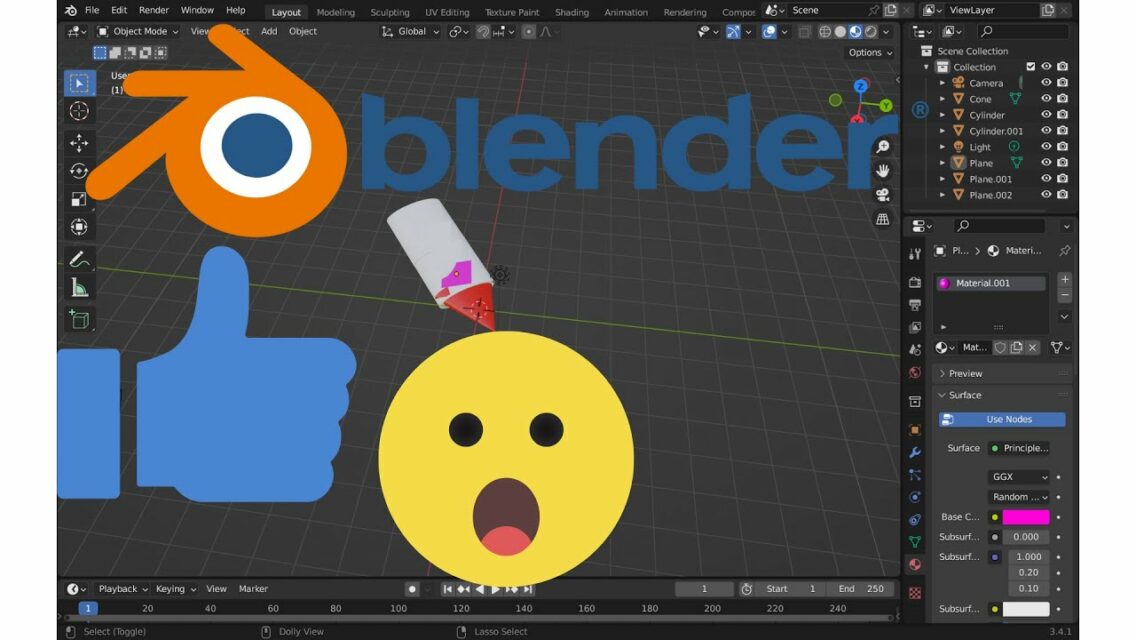Choose the Add Cube tool
This screenshot has height=640, width=1136.
click(x=79, y=319)
